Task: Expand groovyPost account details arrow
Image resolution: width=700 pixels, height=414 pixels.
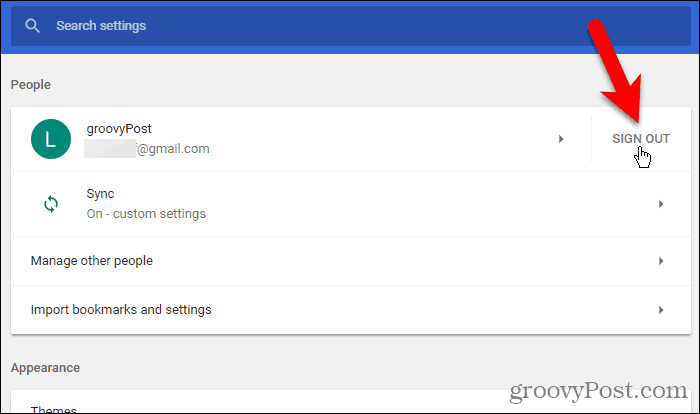Action: click(x=561, y=139)
